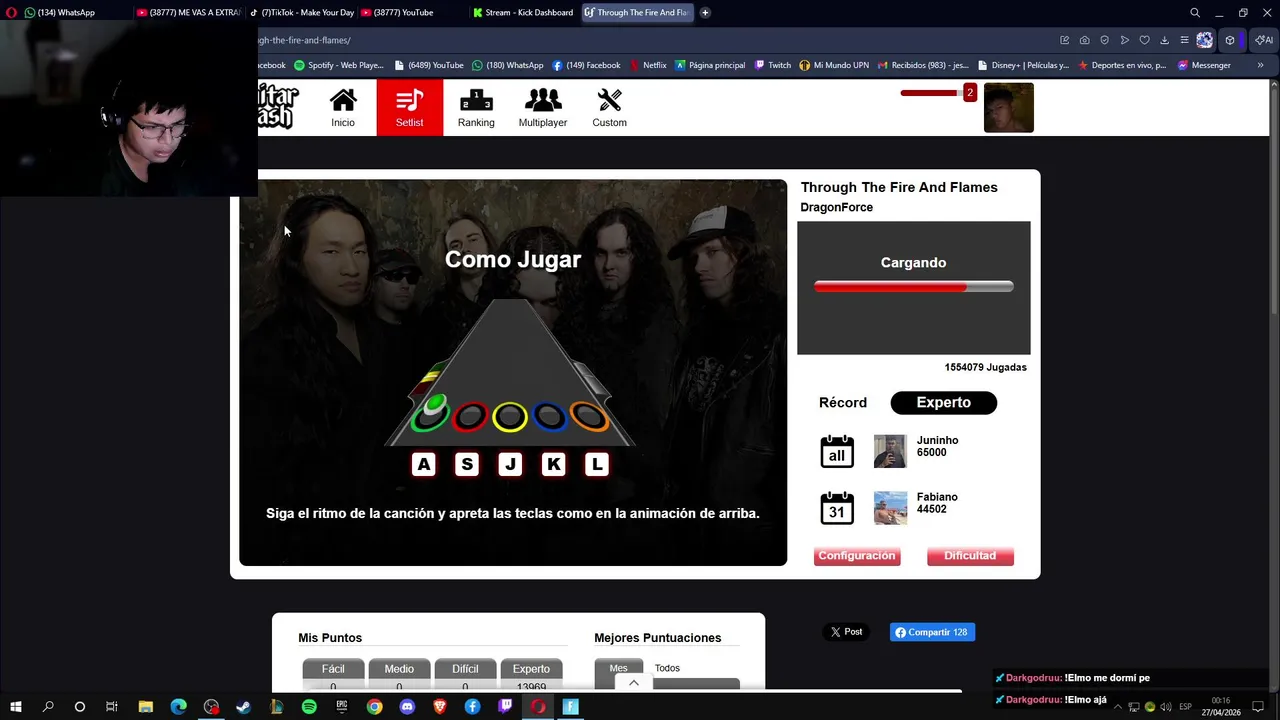The height and width of the screenshot is (720, 1280).
Task: Open the Setlist page
Action: coord(410,108)
